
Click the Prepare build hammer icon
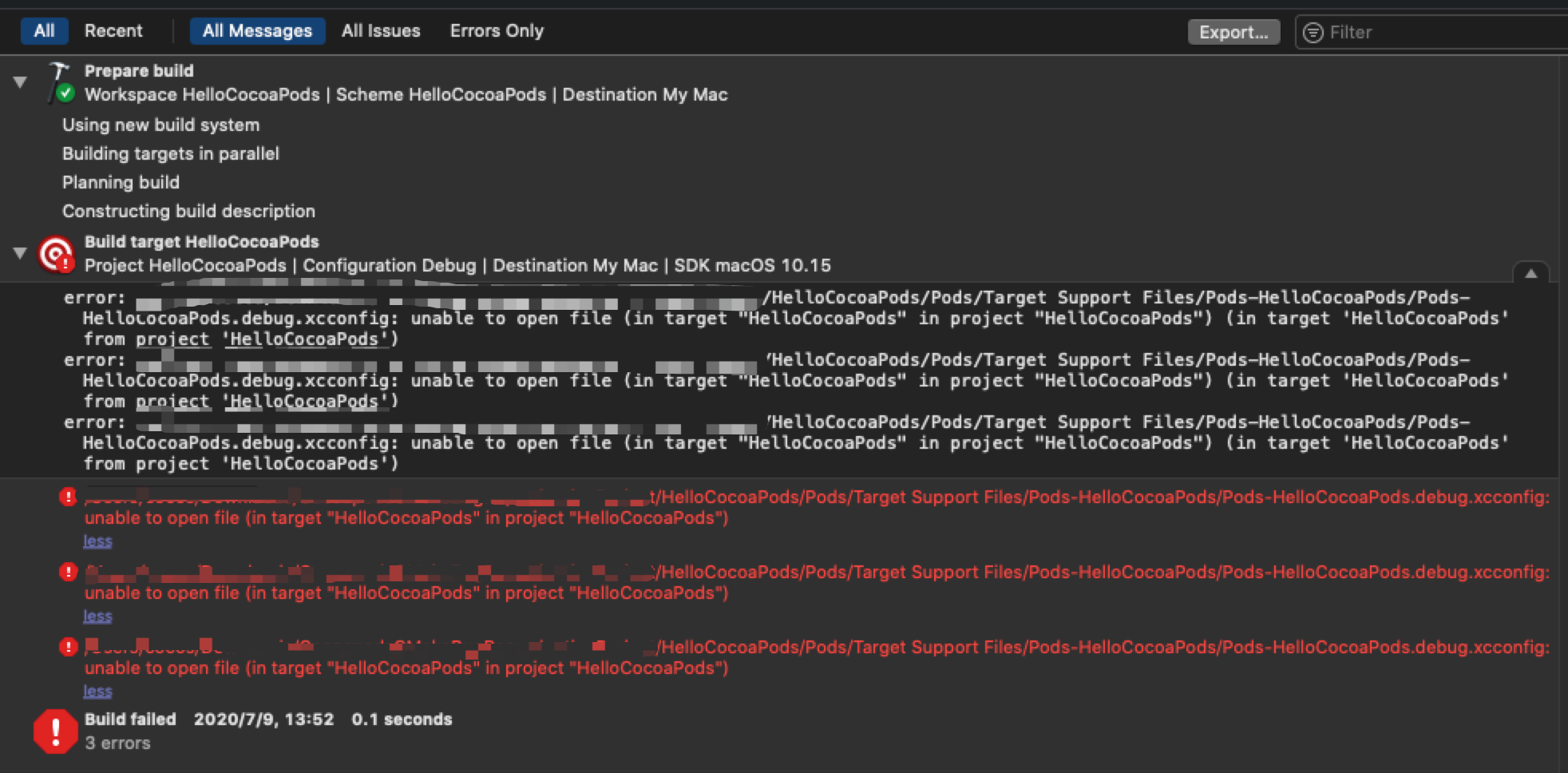pos(59,83)
